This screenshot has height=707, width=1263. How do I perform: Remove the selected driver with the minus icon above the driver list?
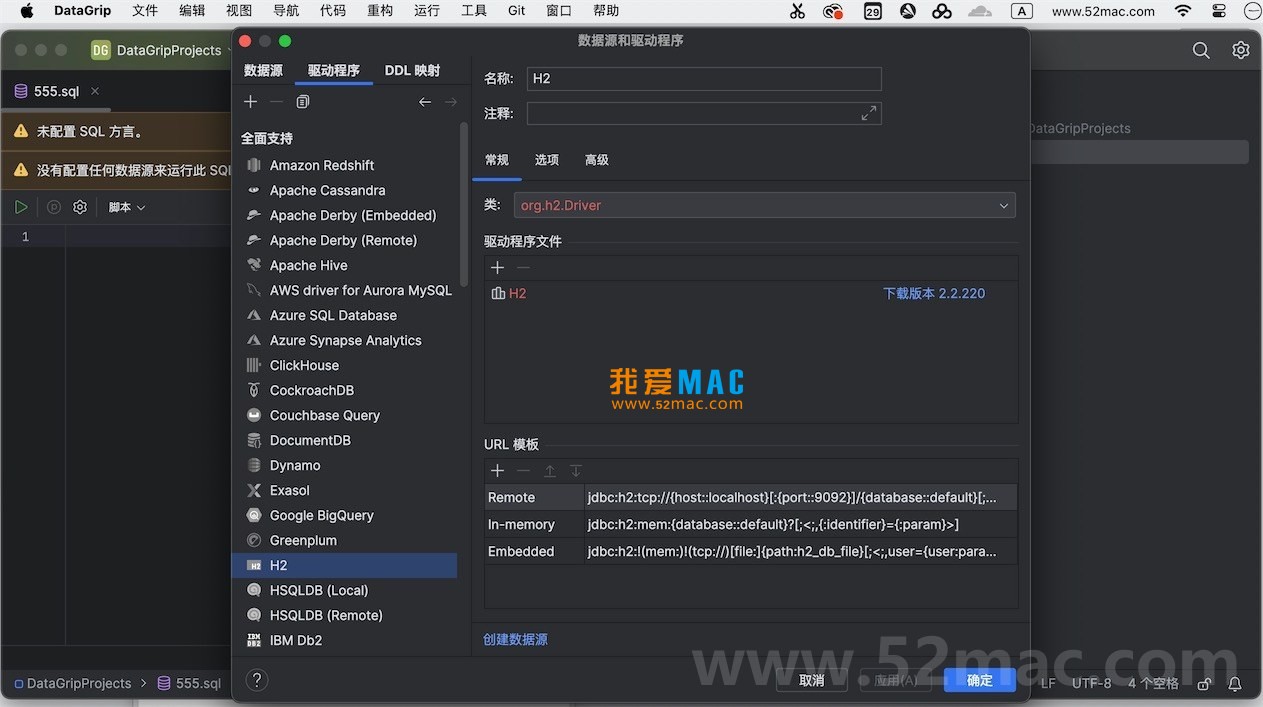[277, 102]
